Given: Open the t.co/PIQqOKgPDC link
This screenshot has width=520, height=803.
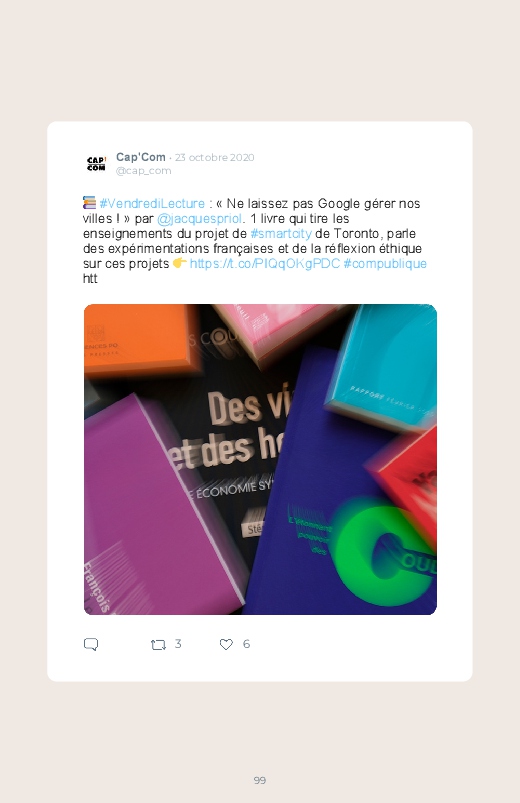Looking at the screenshot, I should (x=265, y=263).
